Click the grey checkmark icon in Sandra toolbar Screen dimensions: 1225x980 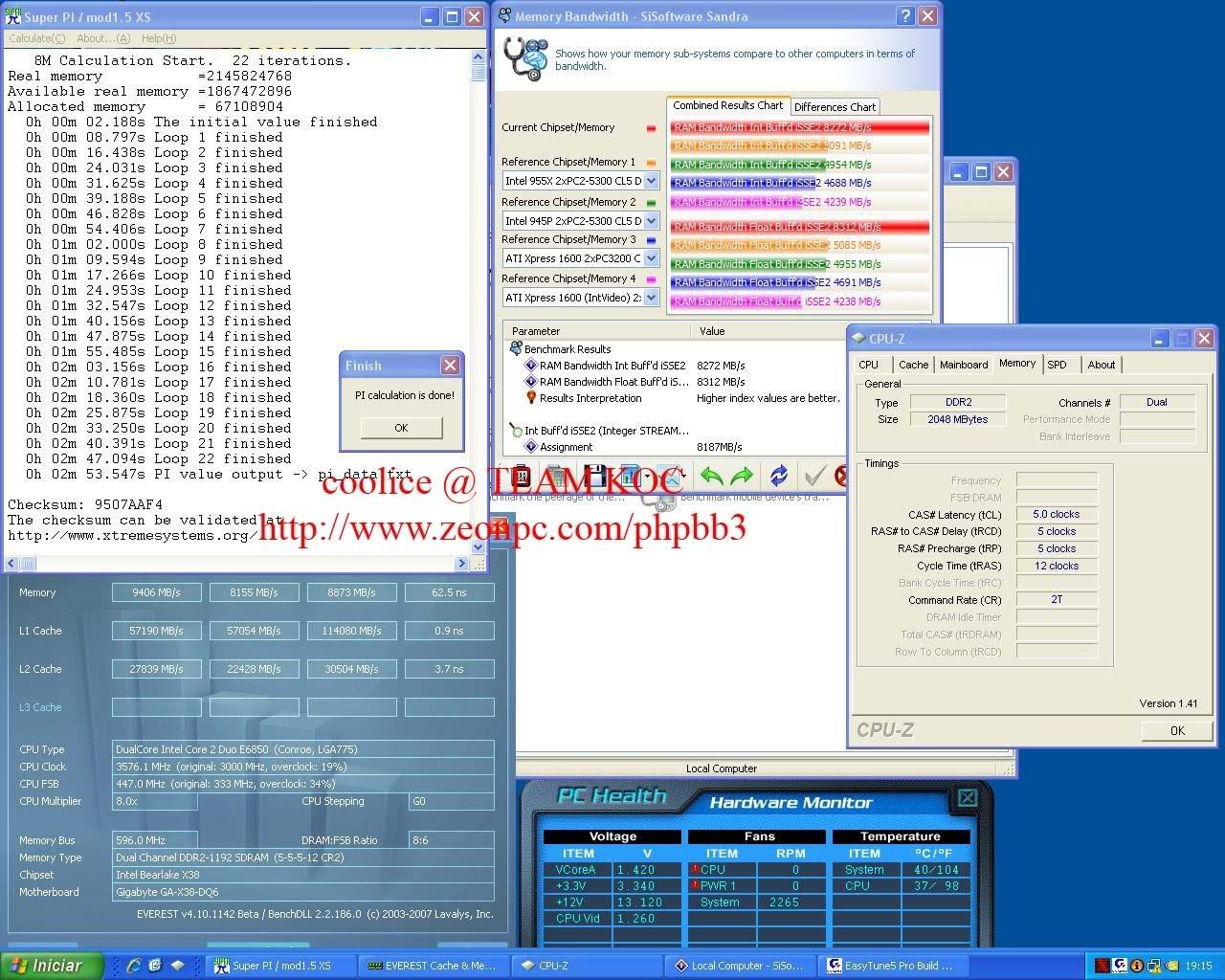pyautogui.click(x=814, y=476)
